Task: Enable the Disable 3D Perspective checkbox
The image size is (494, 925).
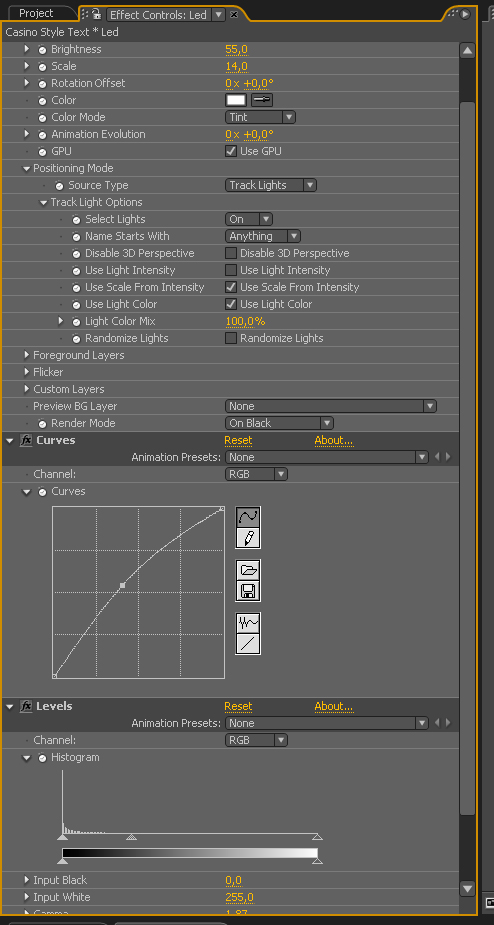Action: 231,253
